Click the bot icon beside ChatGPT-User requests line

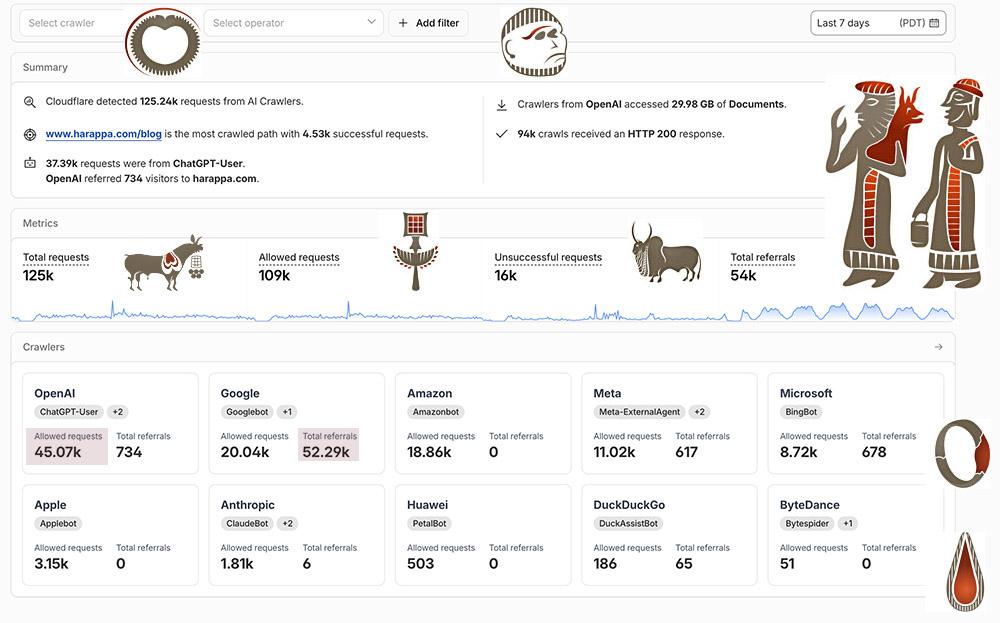(30, 163)
